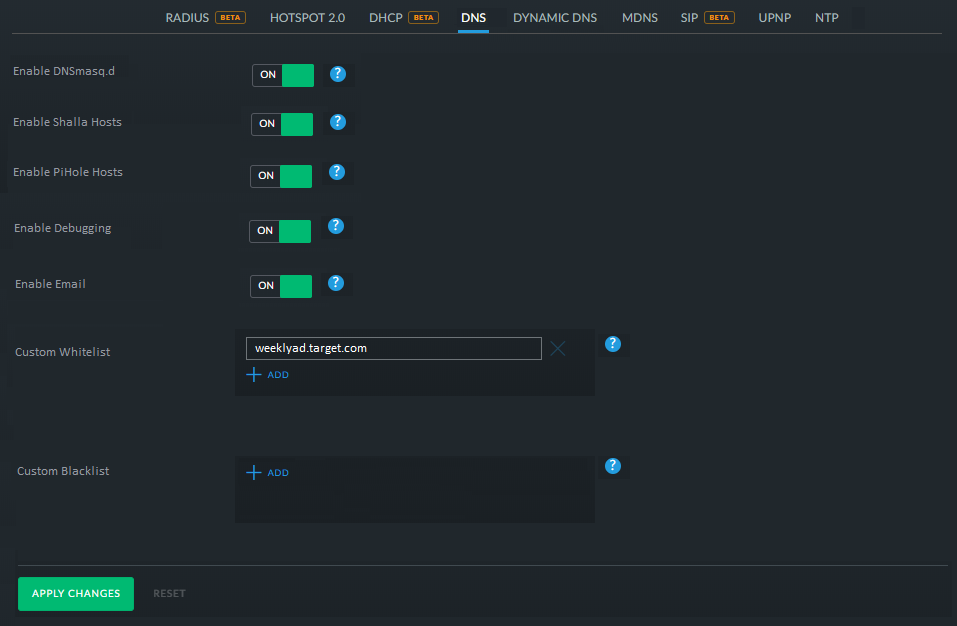
Task: Click Custom Blacklist help question mark
Action: click(613, 466)
